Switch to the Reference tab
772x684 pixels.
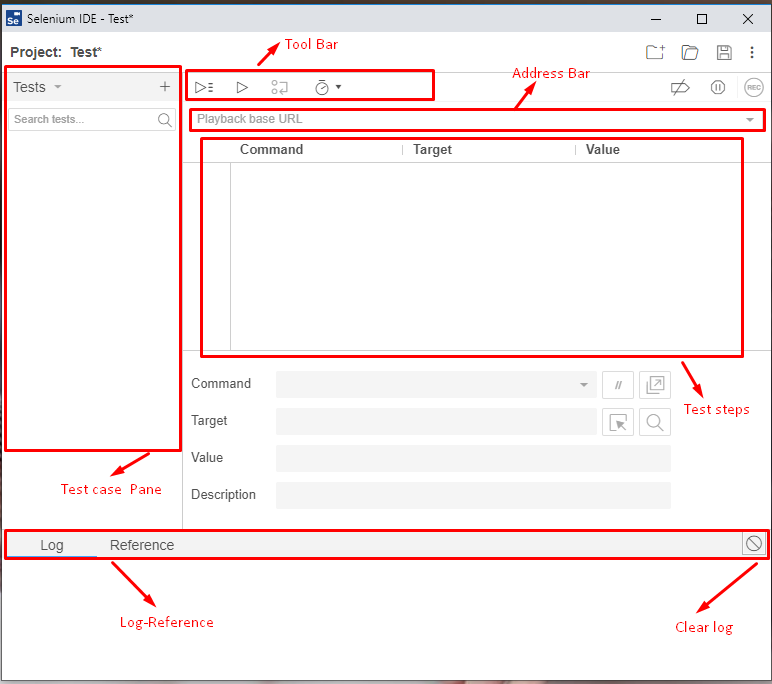[x=142, y=545]
